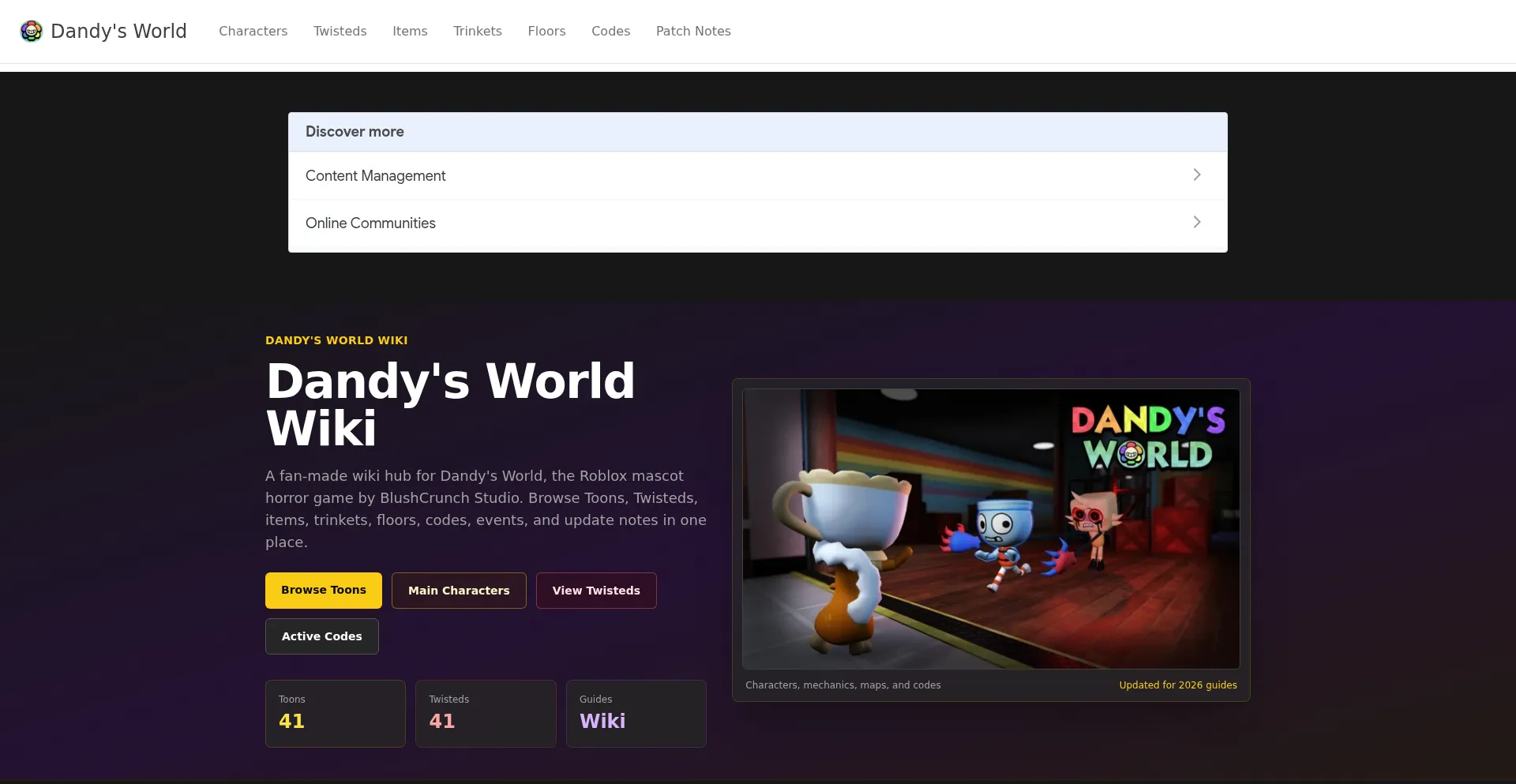1516x784 pixels.
Task: Open Trinkets in the top navigation
Action: [x=478, y=31]
